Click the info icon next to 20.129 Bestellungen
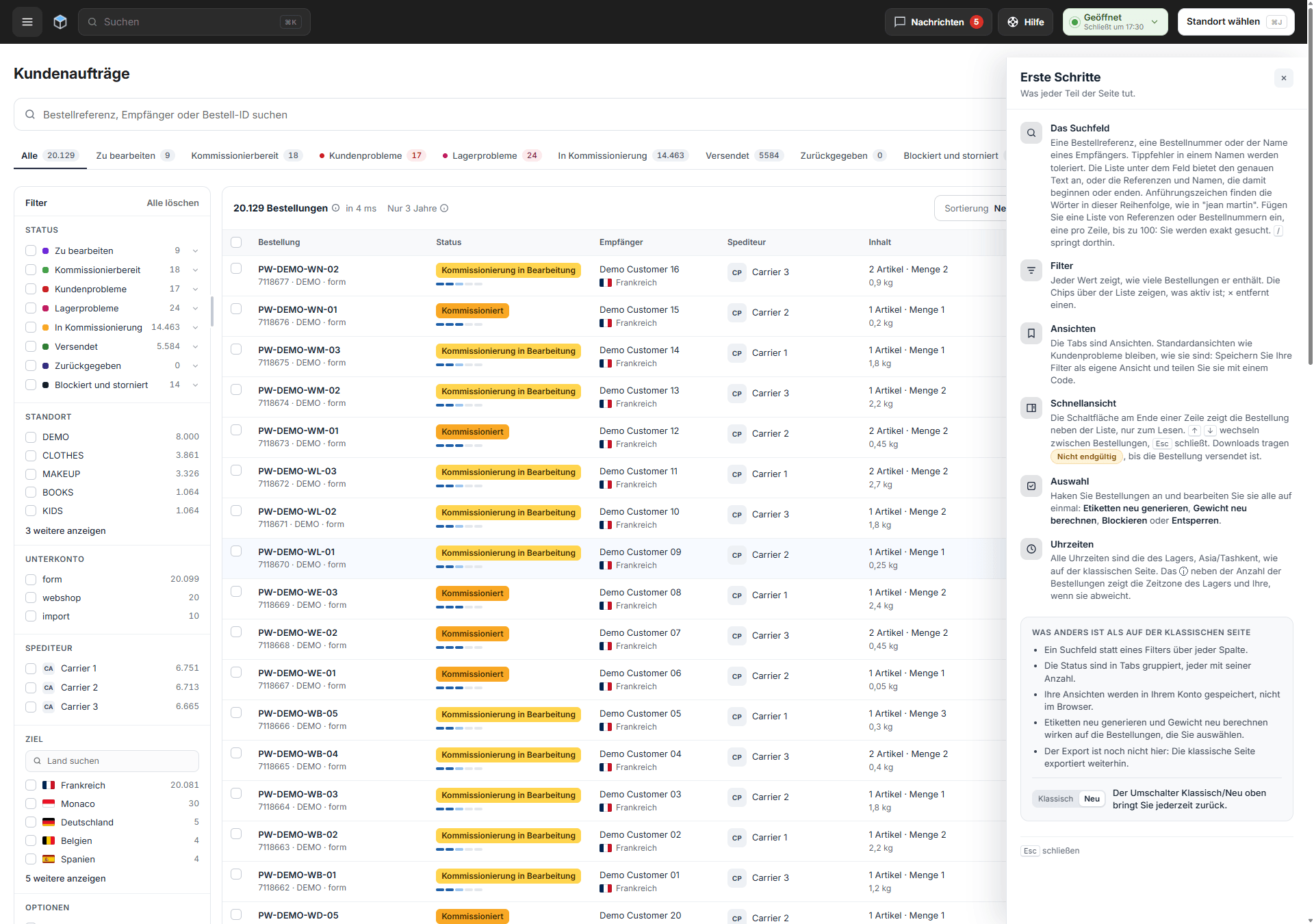This screenshot has width=1314, height=924. pos(335,208)
